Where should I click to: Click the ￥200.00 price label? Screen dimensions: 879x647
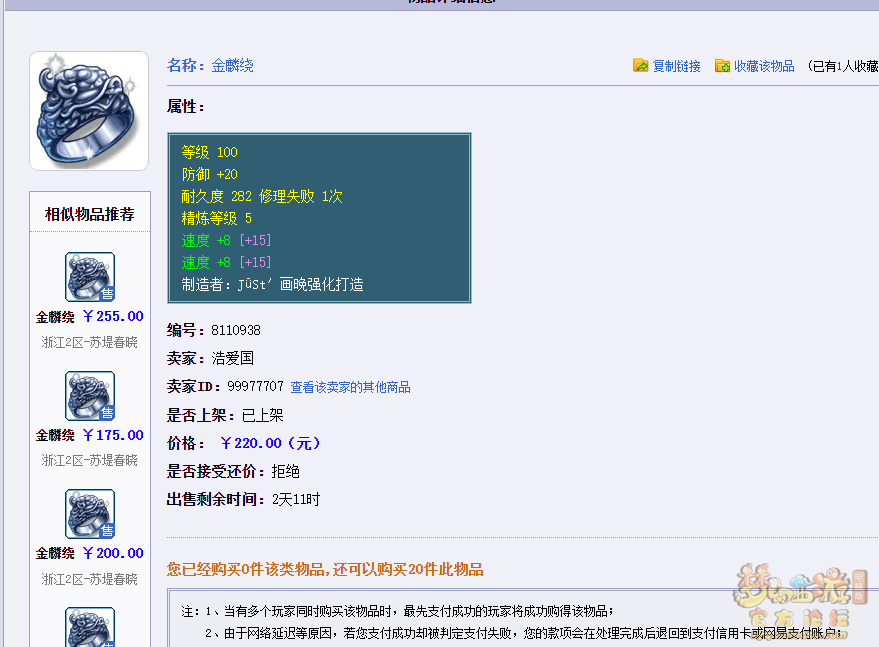point(113,553)
